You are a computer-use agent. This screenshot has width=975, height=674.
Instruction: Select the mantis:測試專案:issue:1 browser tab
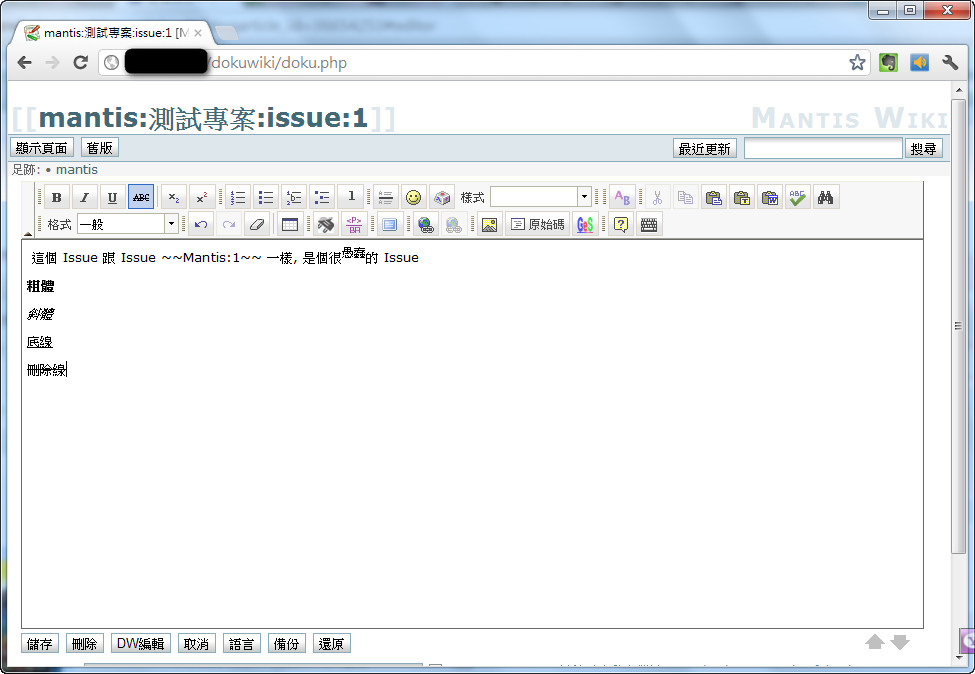coord(113,33)
